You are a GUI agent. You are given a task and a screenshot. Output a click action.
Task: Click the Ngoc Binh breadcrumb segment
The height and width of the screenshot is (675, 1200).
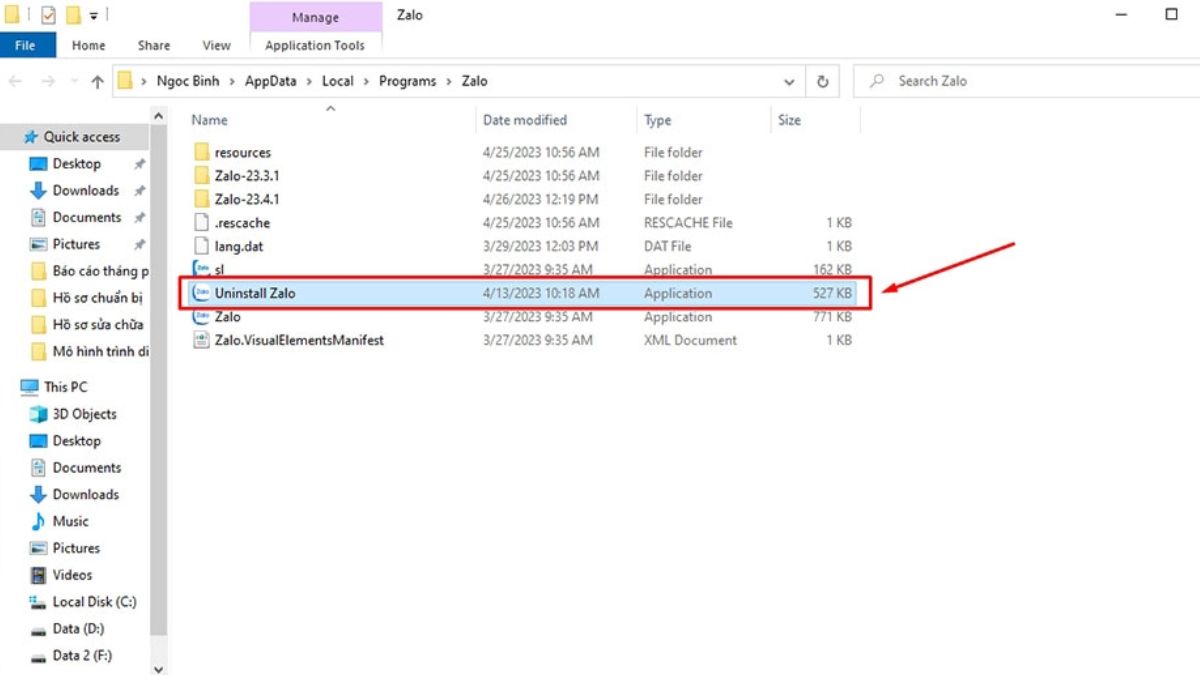pyautogui.click(x=188, y=81)
